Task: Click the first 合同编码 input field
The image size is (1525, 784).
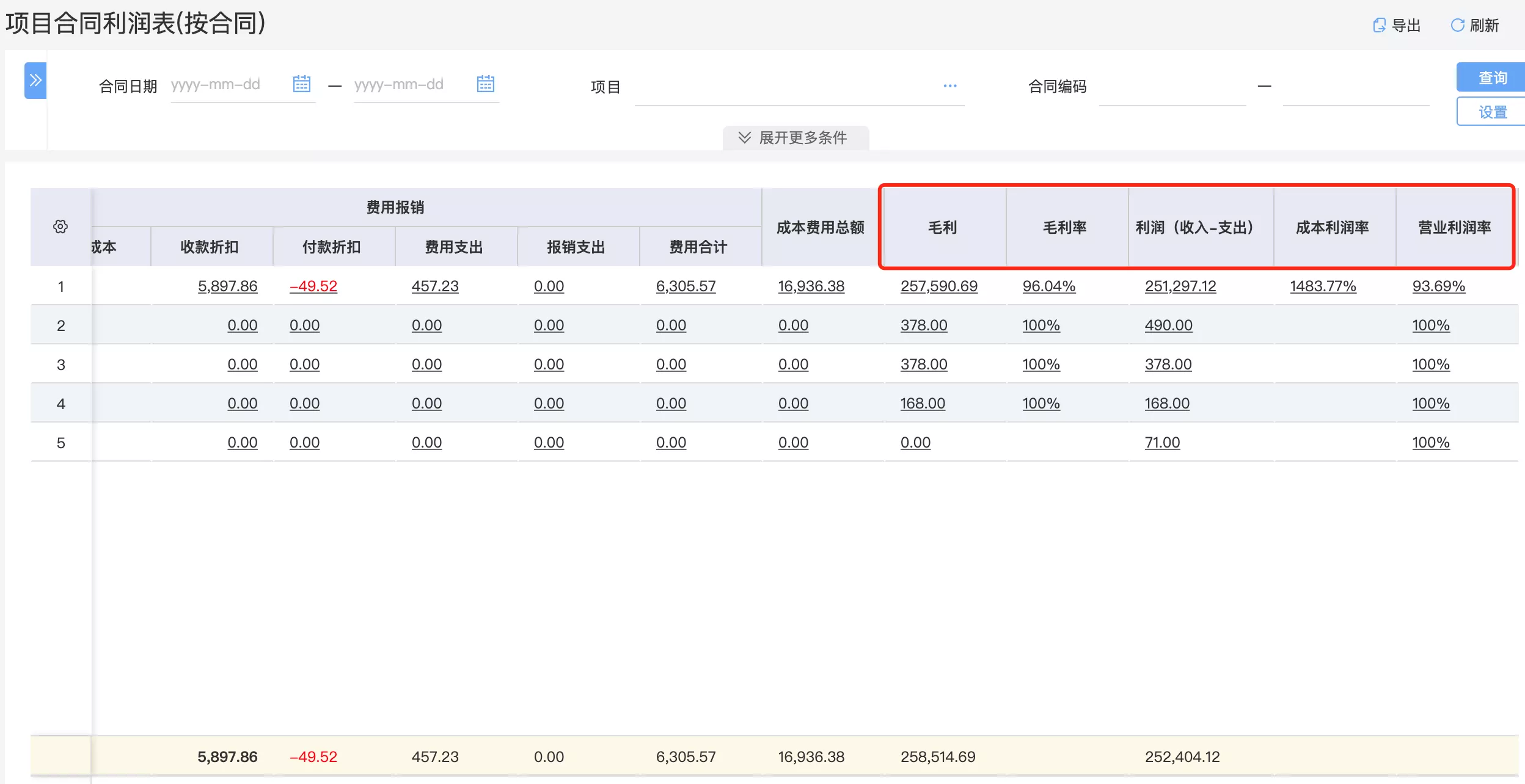Action: pos(1172,87)
